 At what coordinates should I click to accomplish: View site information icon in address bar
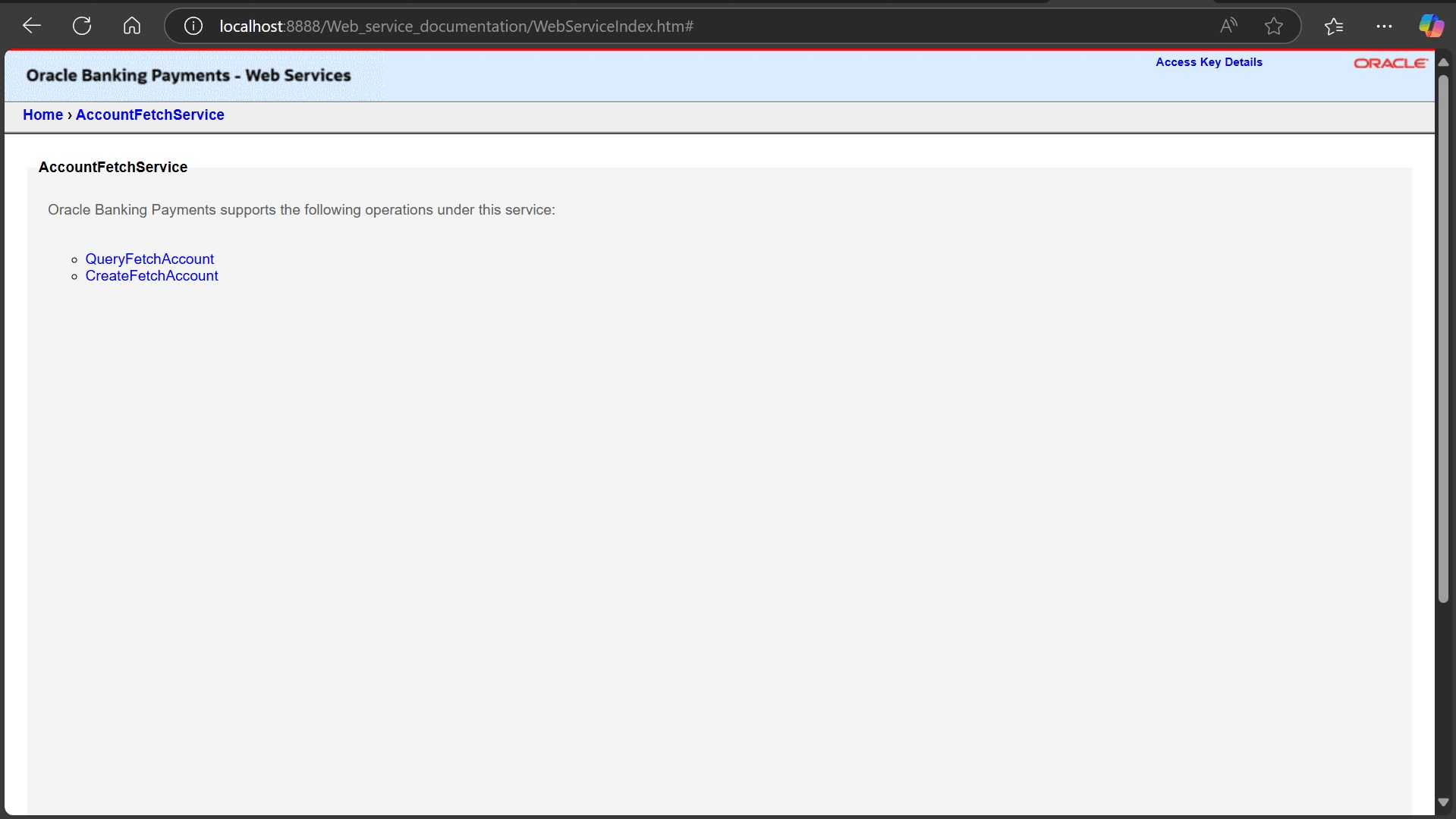[x=193, y=26]
